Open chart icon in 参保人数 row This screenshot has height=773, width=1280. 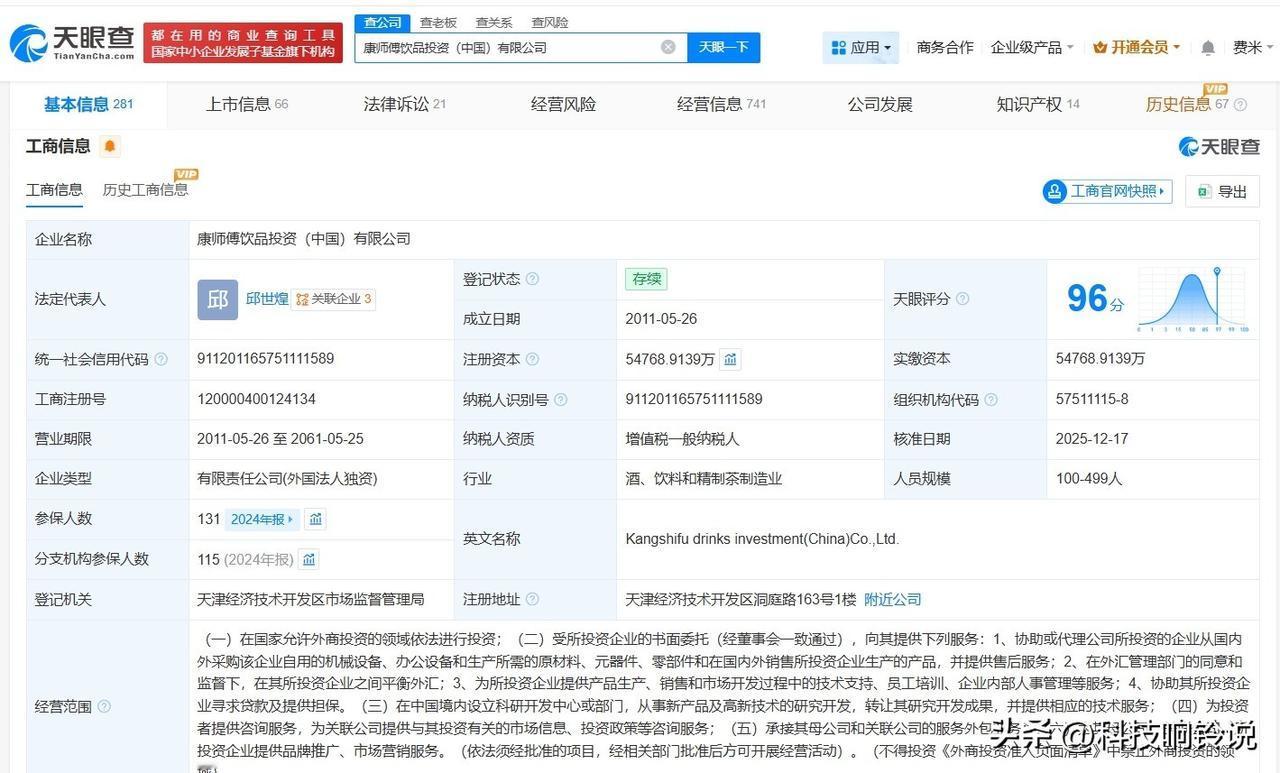tap(316, 519)
